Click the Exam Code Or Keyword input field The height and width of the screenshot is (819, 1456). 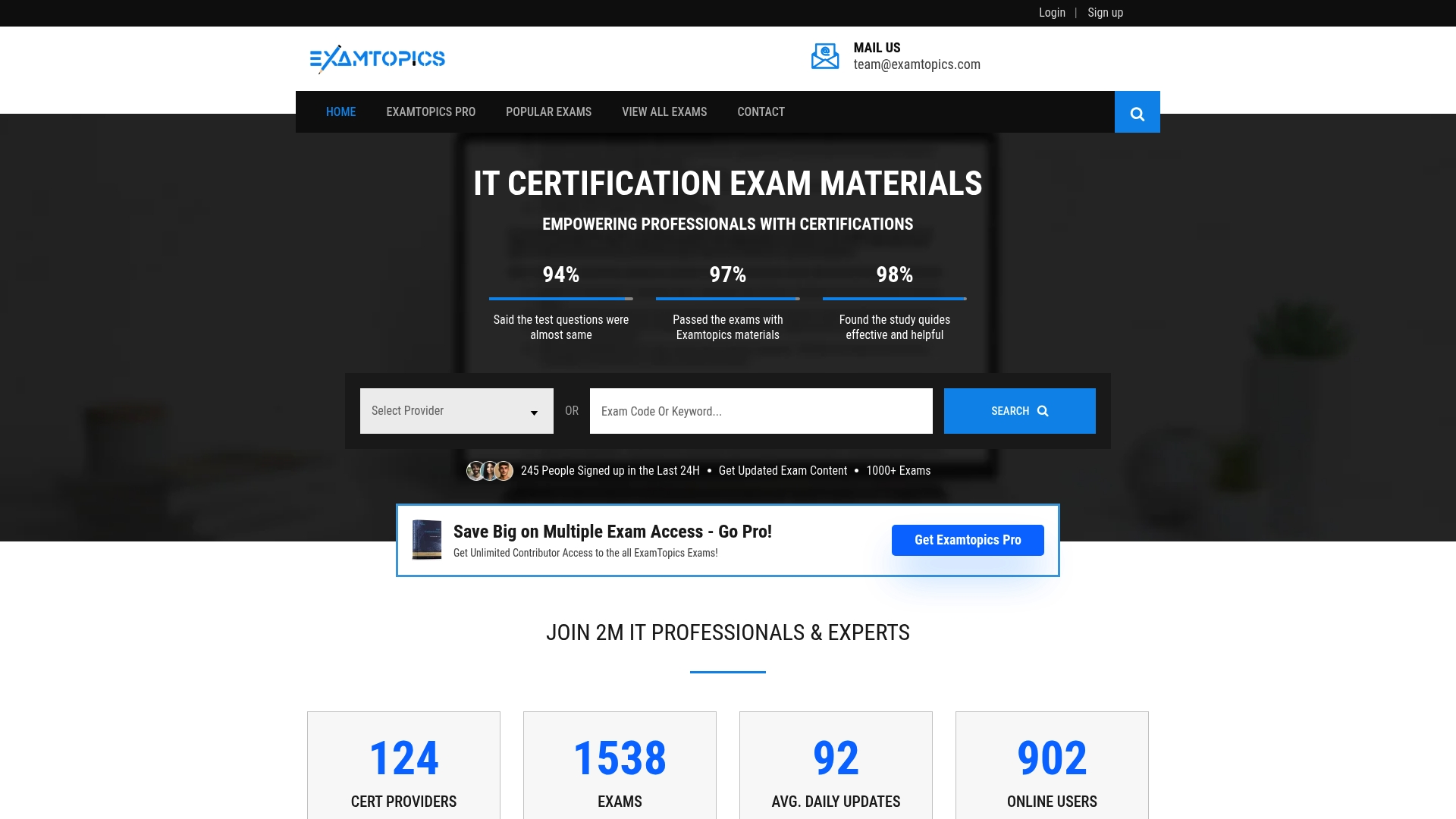coord(760,410)
